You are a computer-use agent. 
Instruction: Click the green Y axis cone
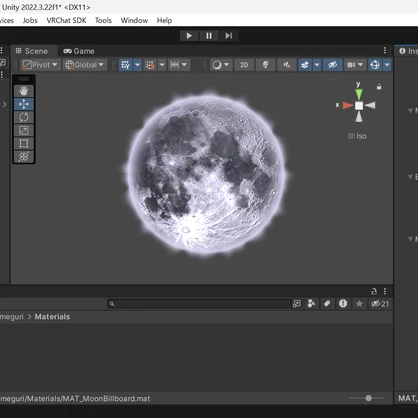point(359,94)
